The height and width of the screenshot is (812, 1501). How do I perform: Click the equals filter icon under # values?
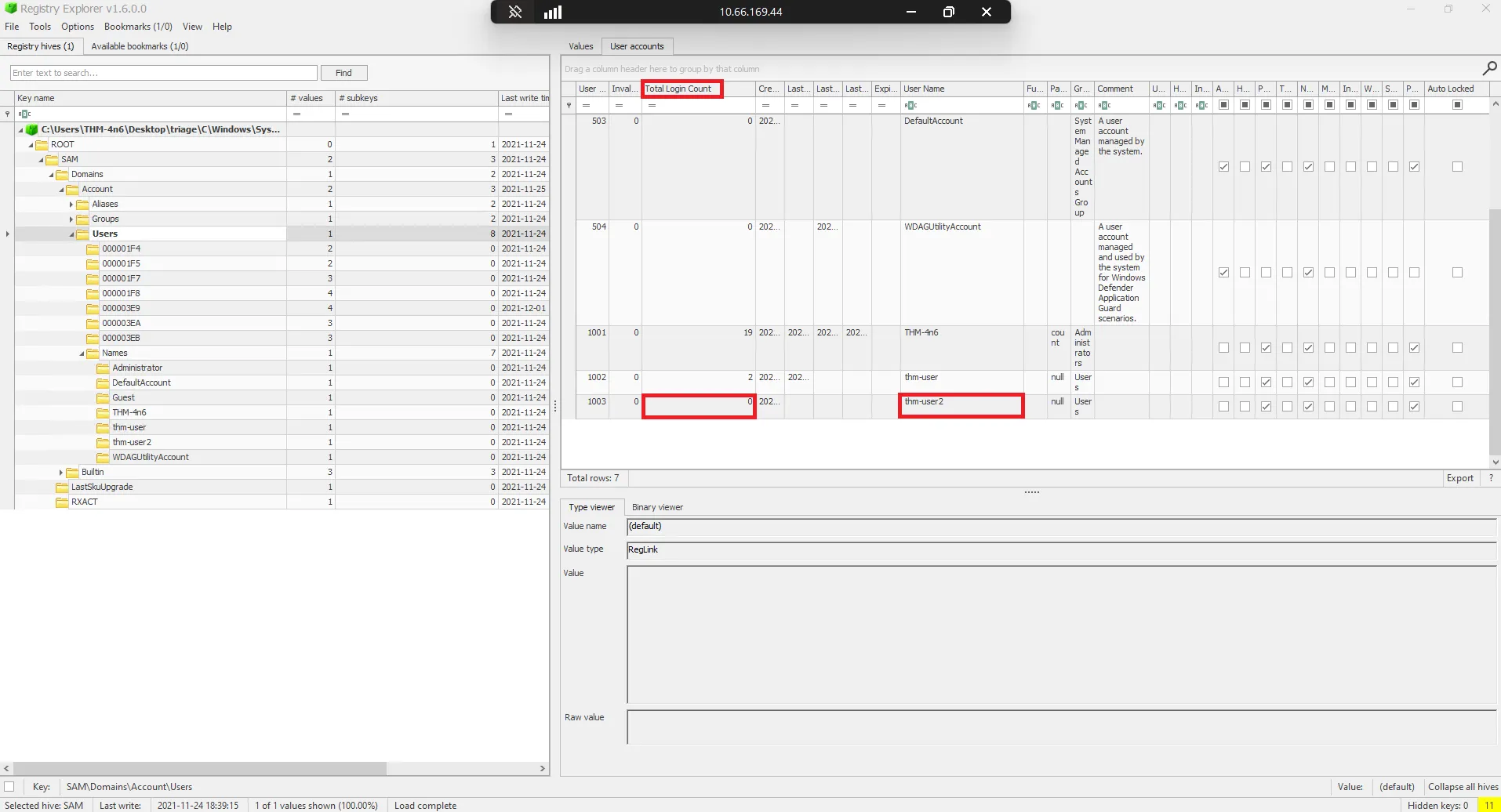pyautogui.click(x=296, y=114)
